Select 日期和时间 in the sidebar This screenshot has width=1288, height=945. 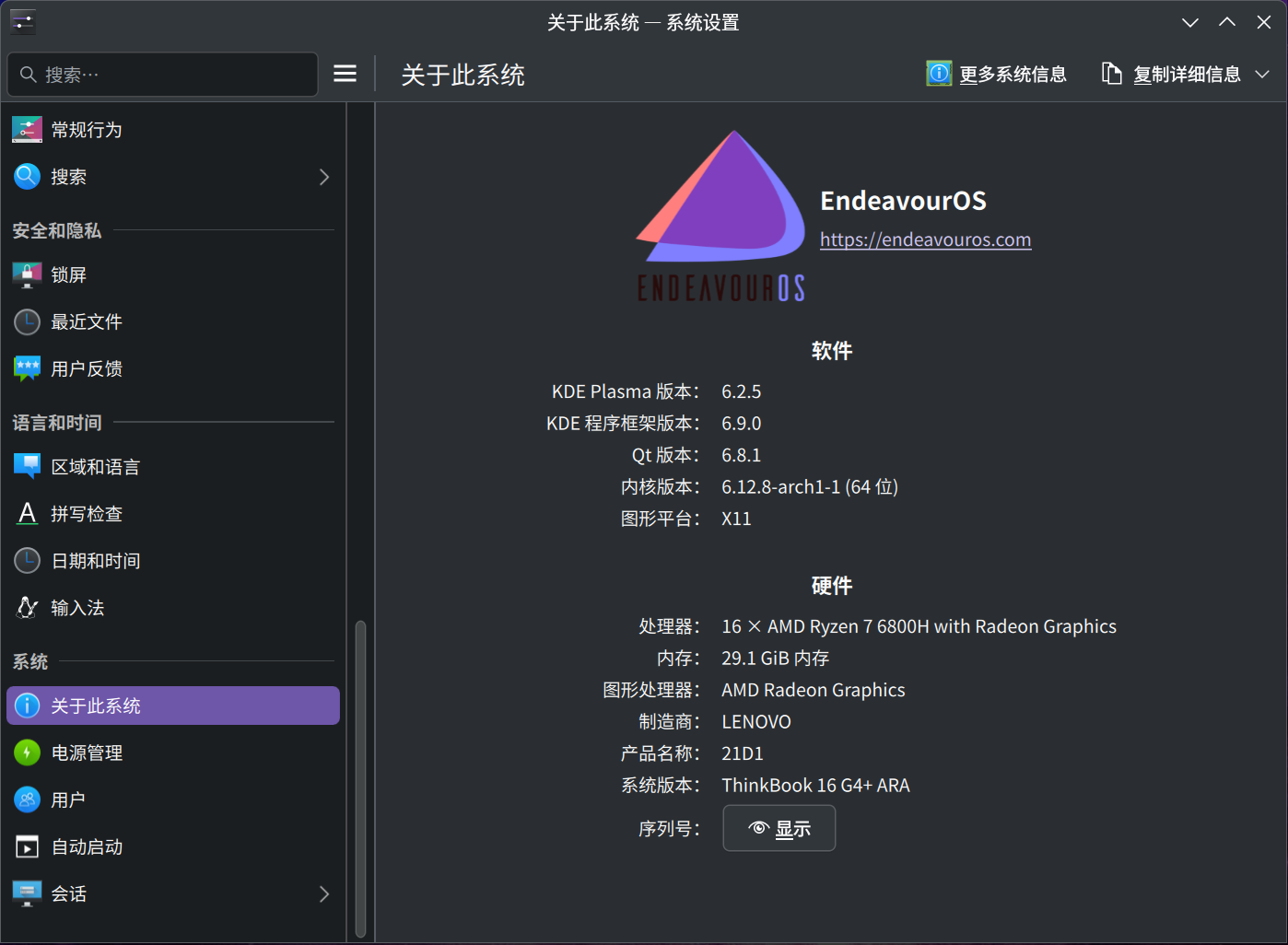[96, 561]
